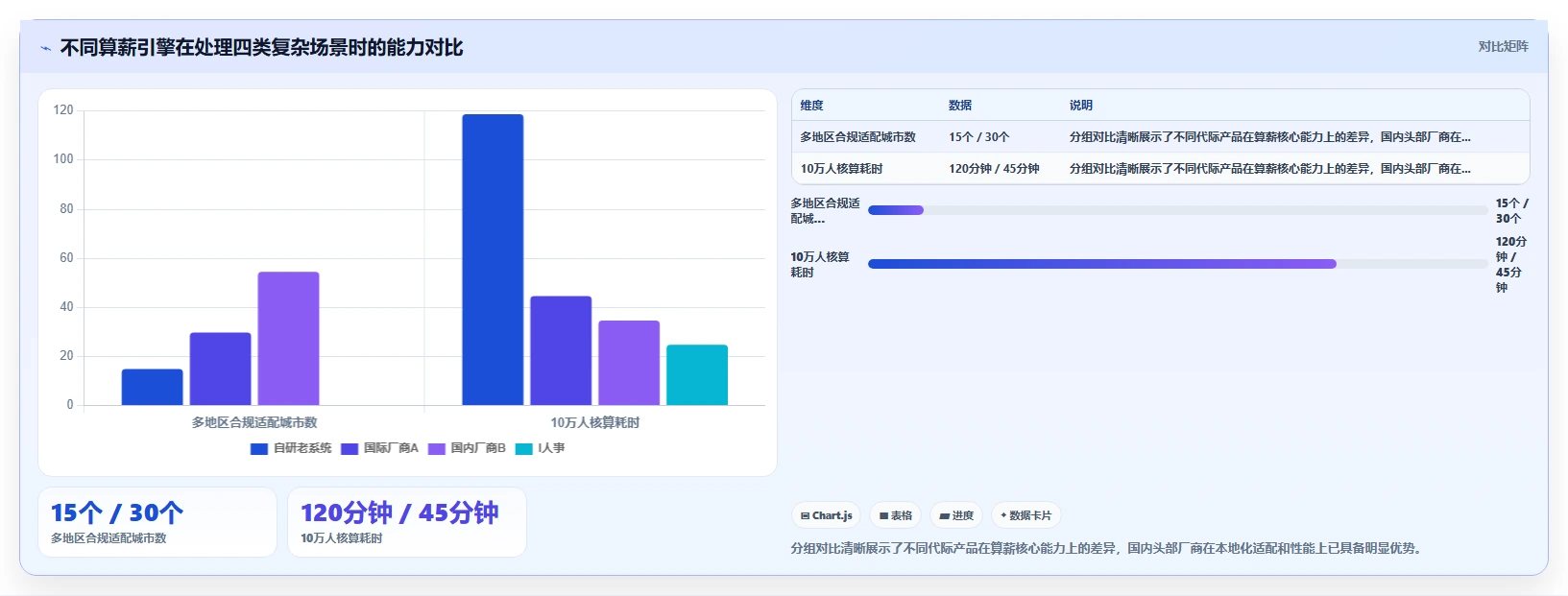The height and width of the screenshot is (596, 1568).
Task: Click the summary sentence below the tag chips
Action: 1108,548
